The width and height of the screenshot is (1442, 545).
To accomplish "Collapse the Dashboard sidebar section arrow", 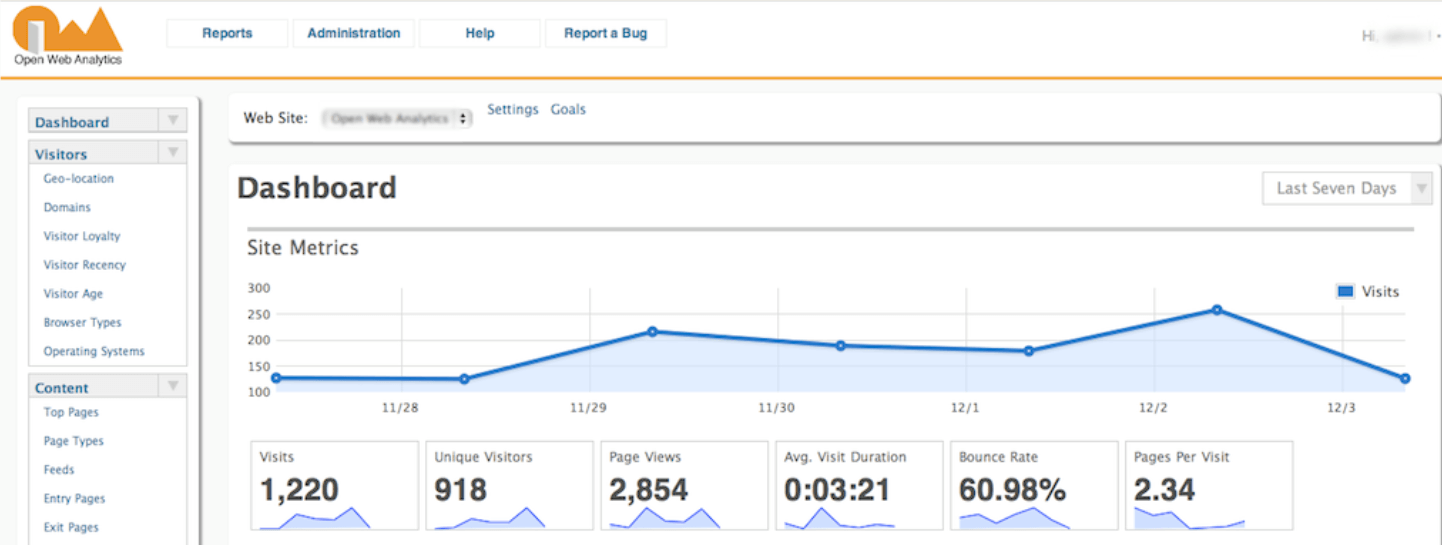I will pos(173,121).
